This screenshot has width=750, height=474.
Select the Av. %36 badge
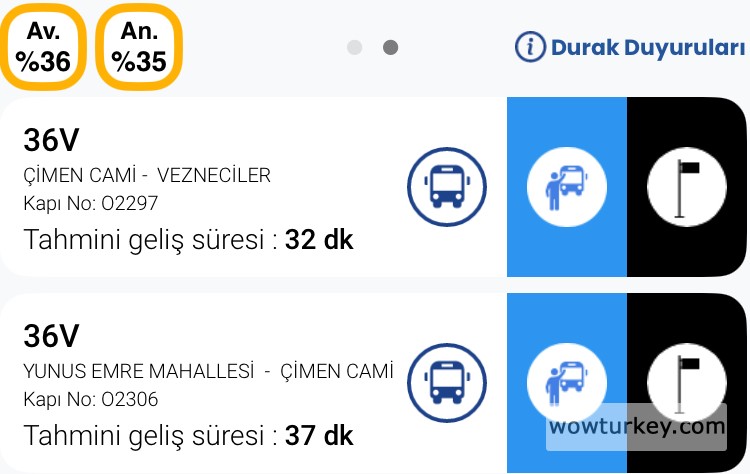[x=42, y=47]
